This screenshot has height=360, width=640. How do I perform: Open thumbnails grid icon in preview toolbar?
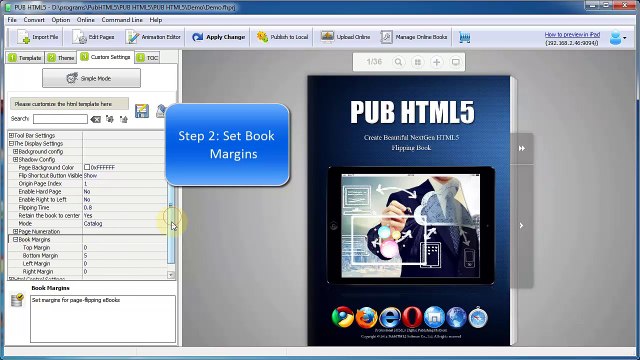click(x=417, y=62)
